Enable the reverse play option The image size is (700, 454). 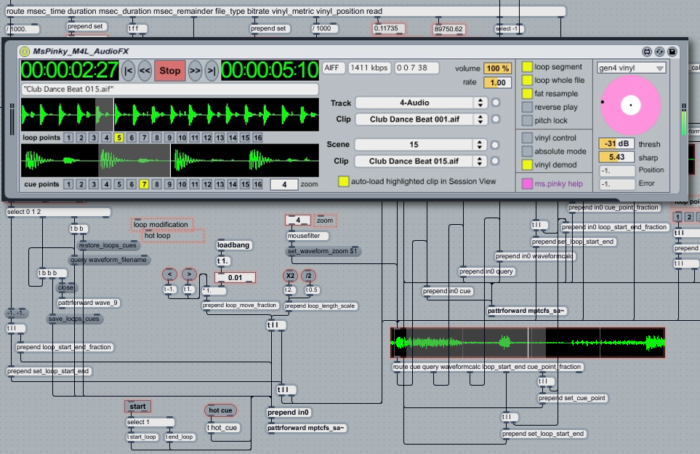point(526,105)
